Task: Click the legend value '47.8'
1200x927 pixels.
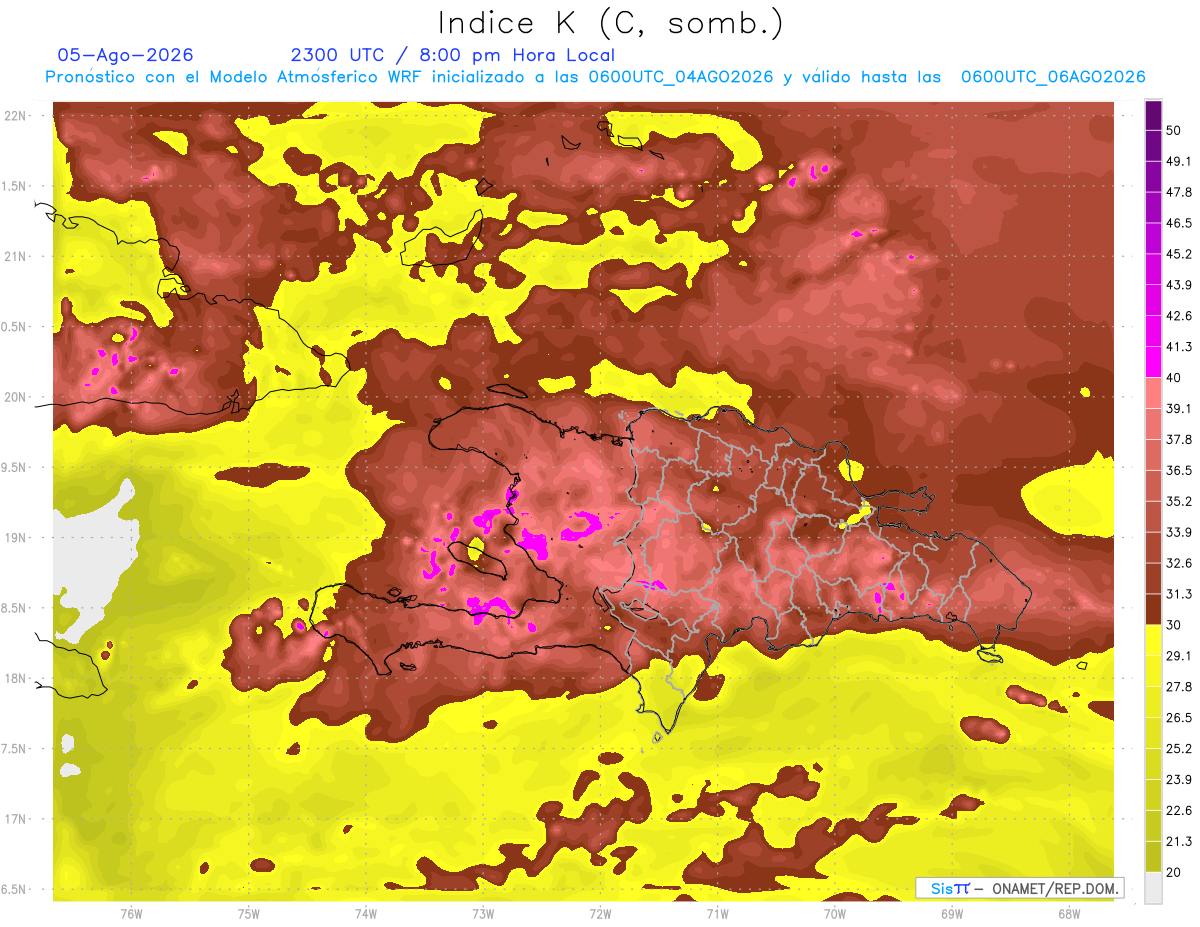Action: [1179, 192]
